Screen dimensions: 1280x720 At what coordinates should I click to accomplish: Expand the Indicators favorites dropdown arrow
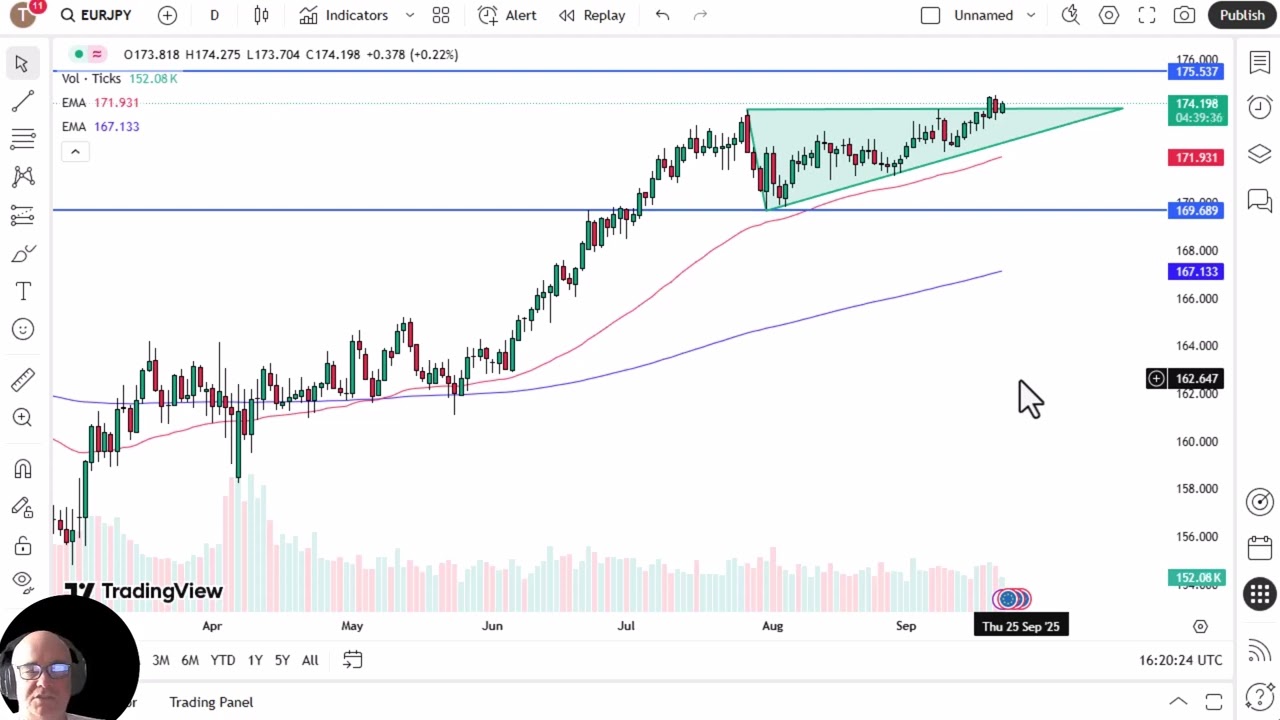[x=409, y=15]
